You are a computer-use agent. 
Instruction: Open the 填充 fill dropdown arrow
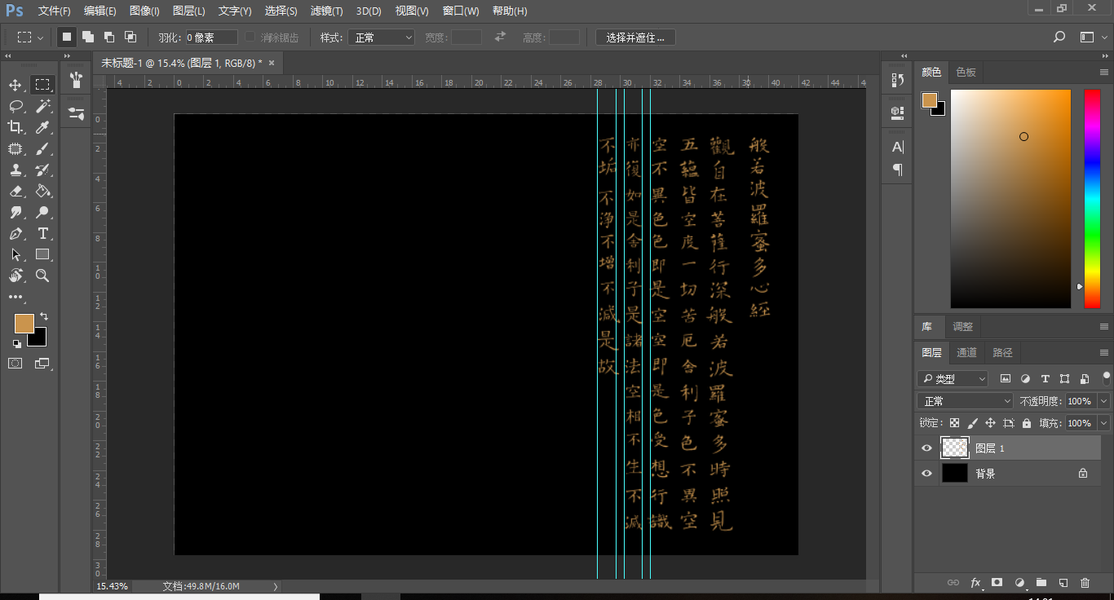(1103, 423)
